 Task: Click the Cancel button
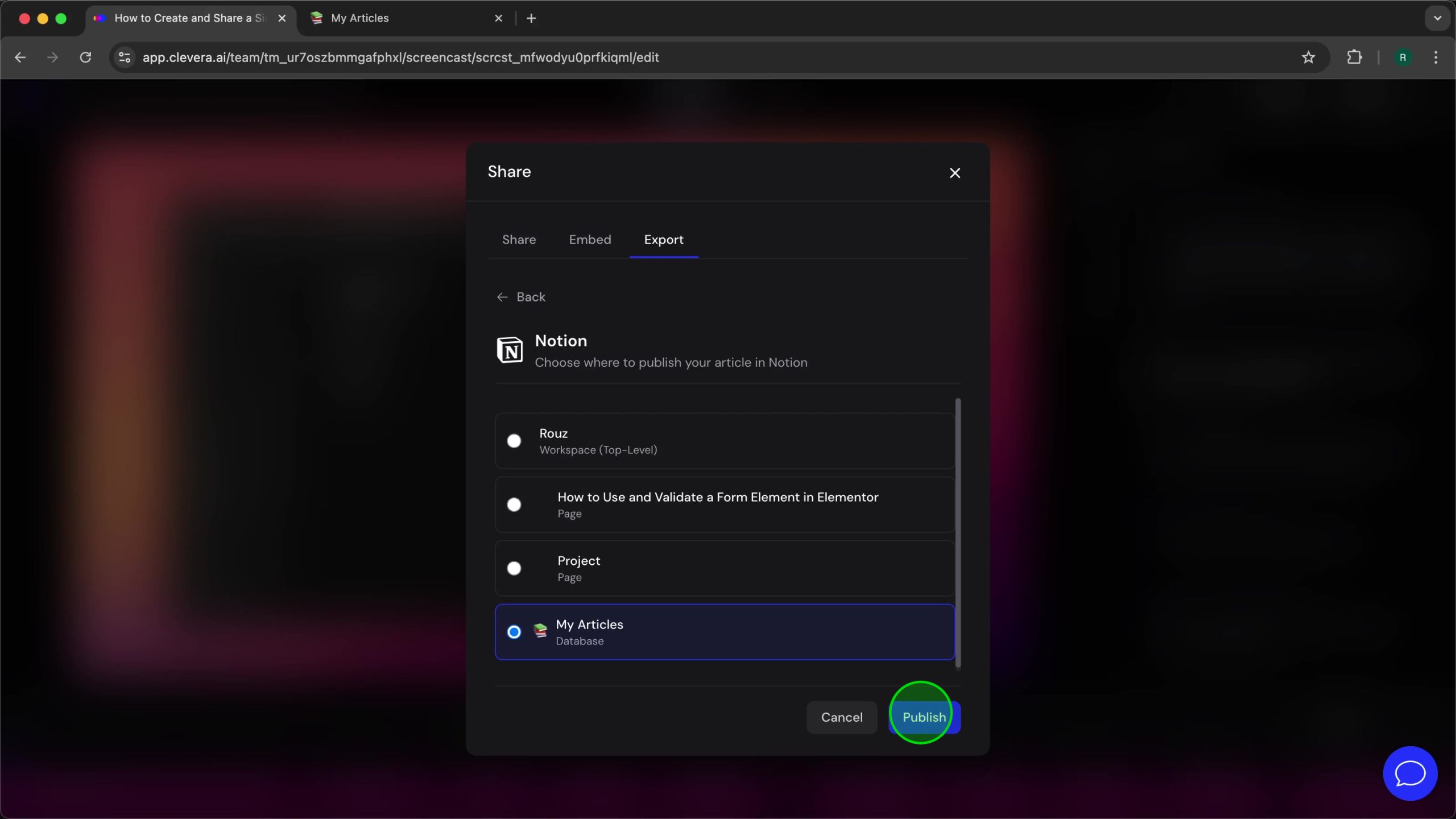[841, 717]
